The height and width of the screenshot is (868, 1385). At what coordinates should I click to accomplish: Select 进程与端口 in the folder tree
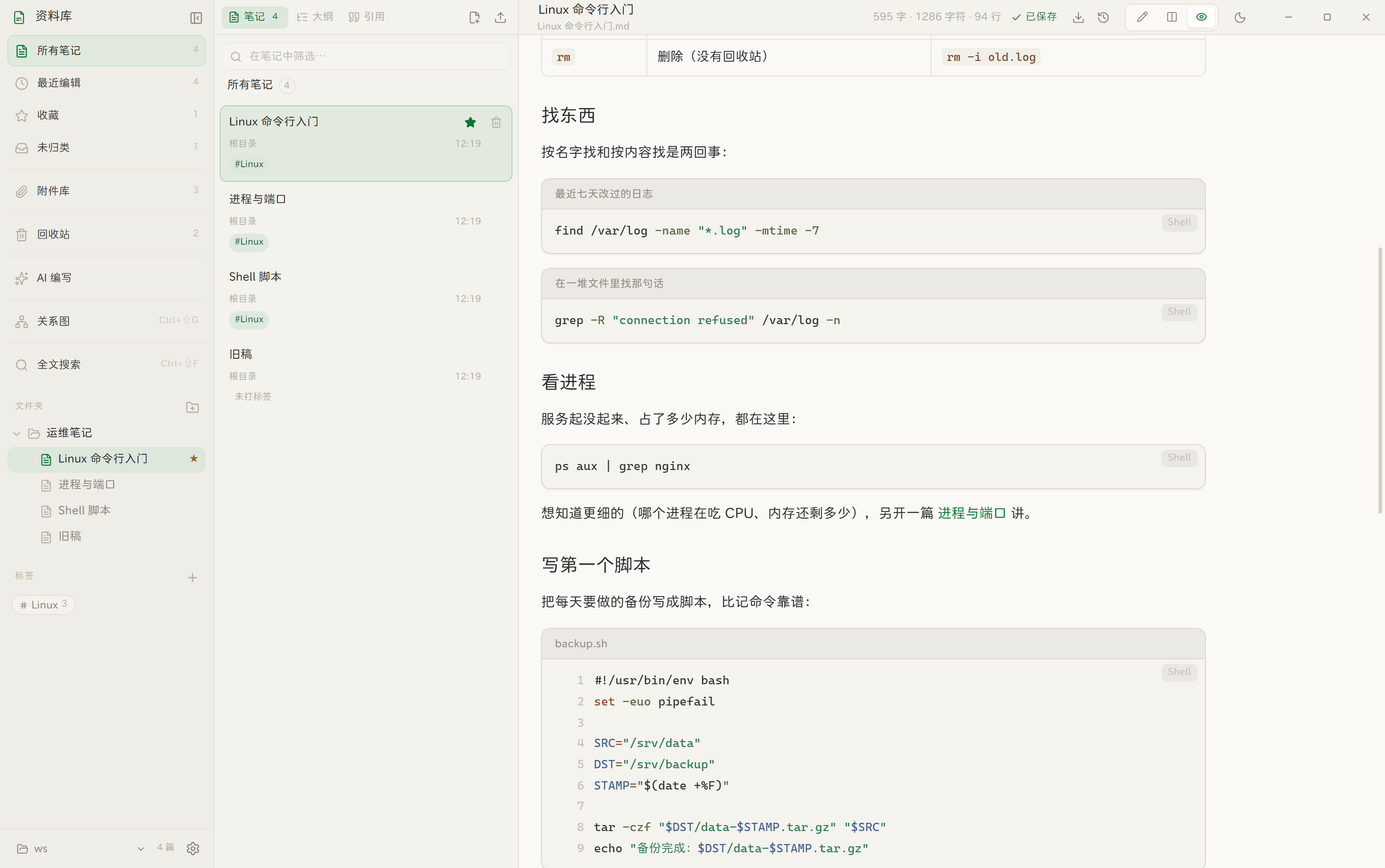[x=107, y=485]
